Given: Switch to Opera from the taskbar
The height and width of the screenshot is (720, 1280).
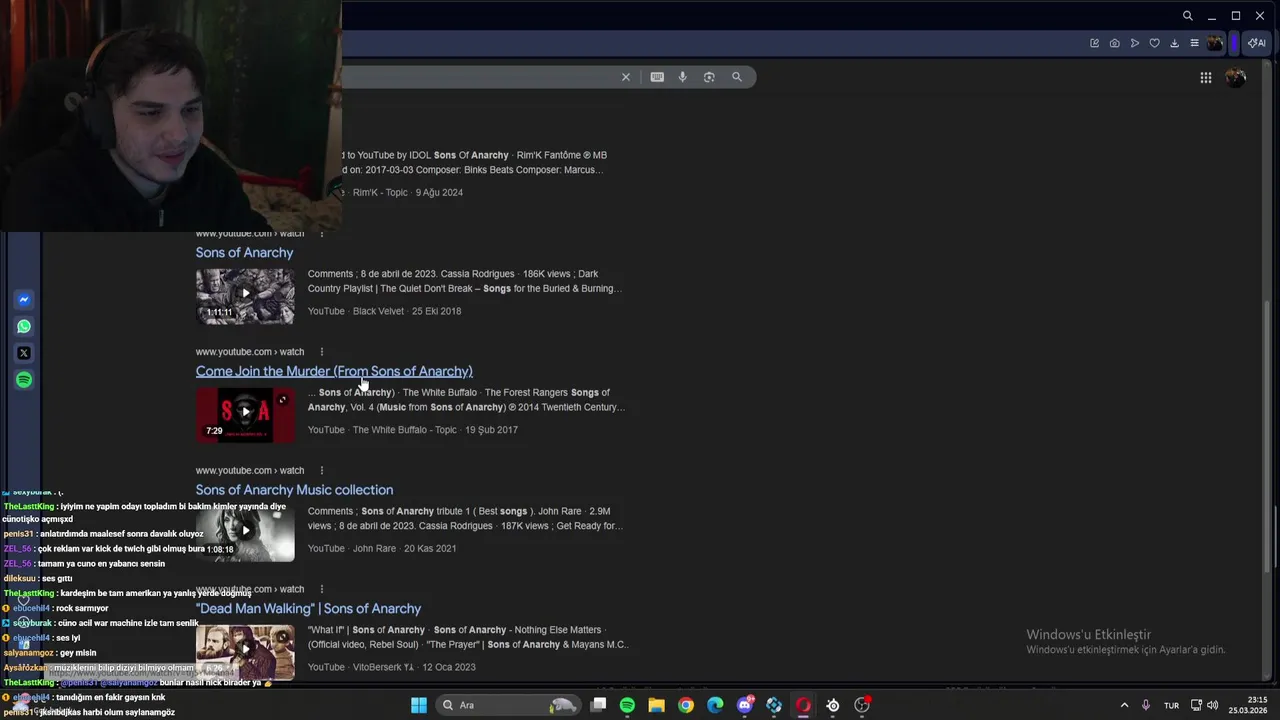Looking at the screenshot, I should click(803, 705).
